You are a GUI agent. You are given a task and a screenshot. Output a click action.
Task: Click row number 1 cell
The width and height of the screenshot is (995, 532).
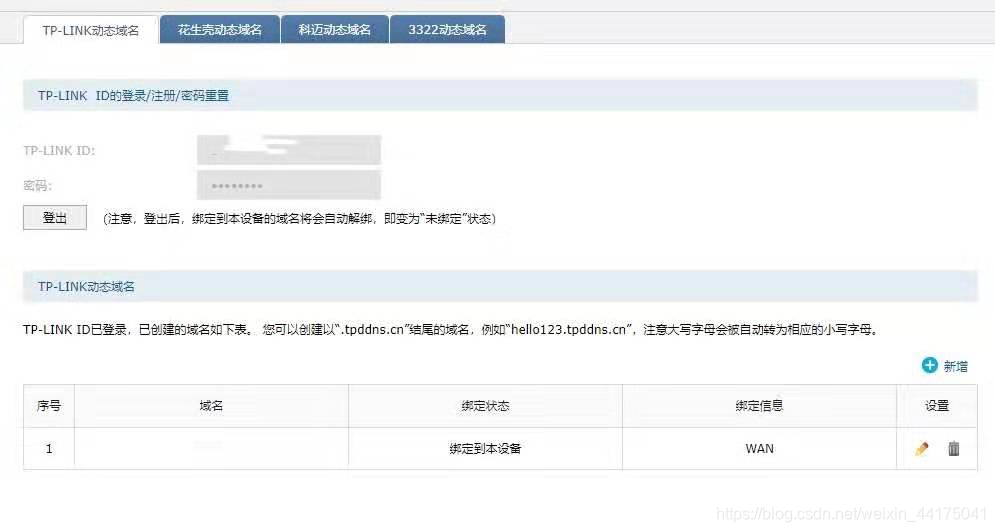click(x=49, y=449)
